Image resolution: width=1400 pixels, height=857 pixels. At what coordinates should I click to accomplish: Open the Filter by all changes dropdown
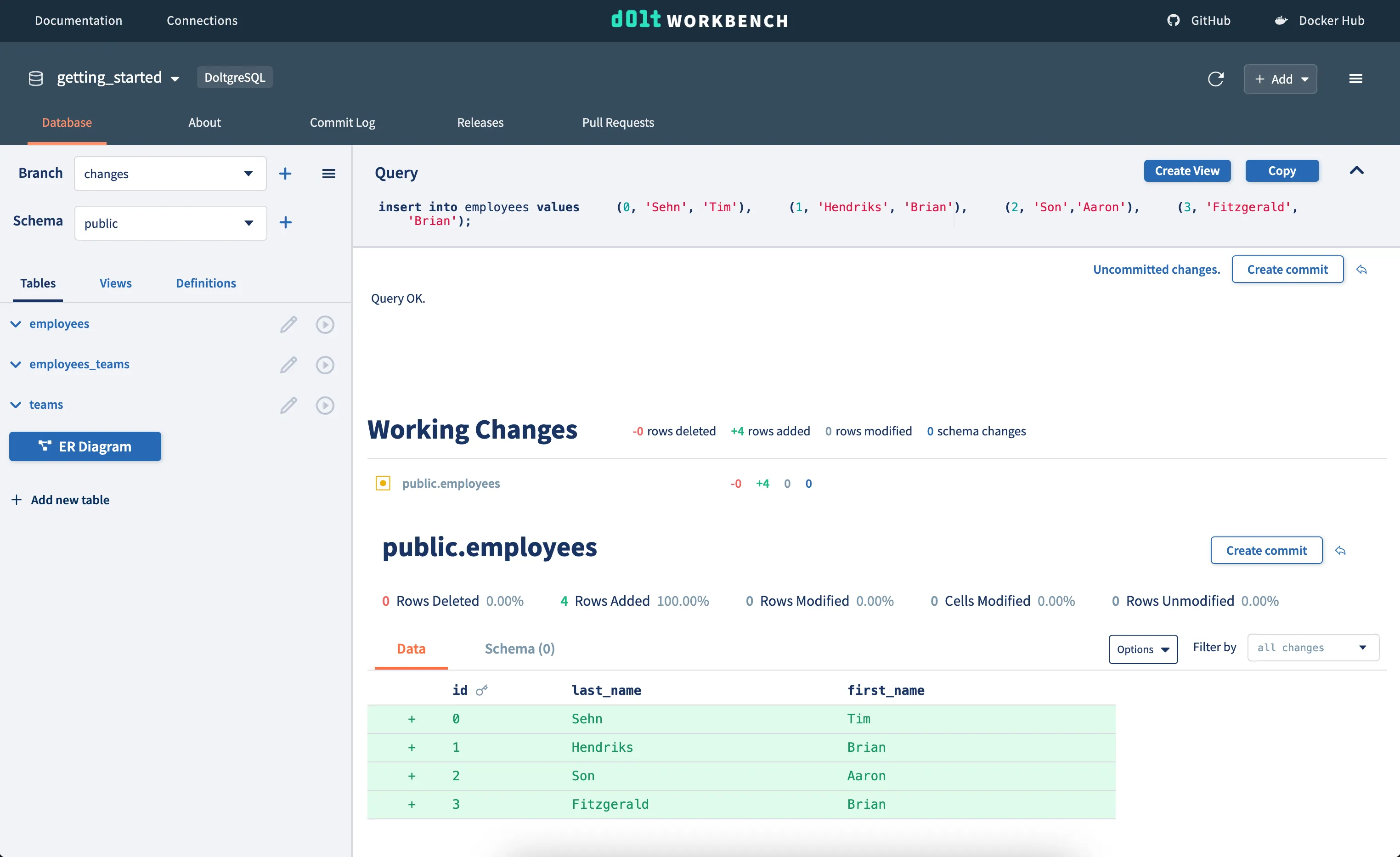1313,647
